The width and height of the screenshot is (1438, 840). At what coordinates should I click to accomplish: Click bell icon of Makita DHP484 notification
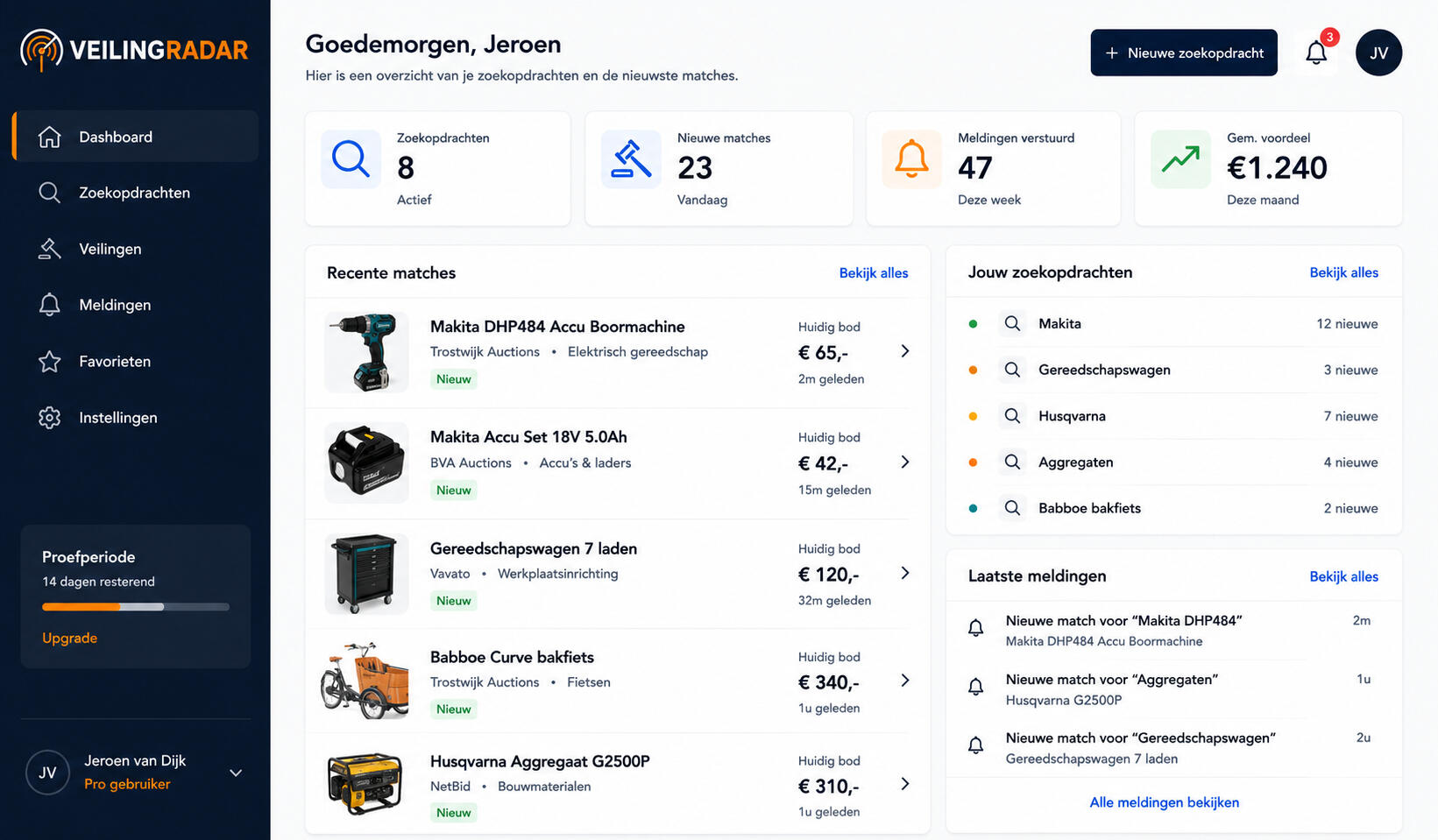pyautogui.click(x=975, y=628)
